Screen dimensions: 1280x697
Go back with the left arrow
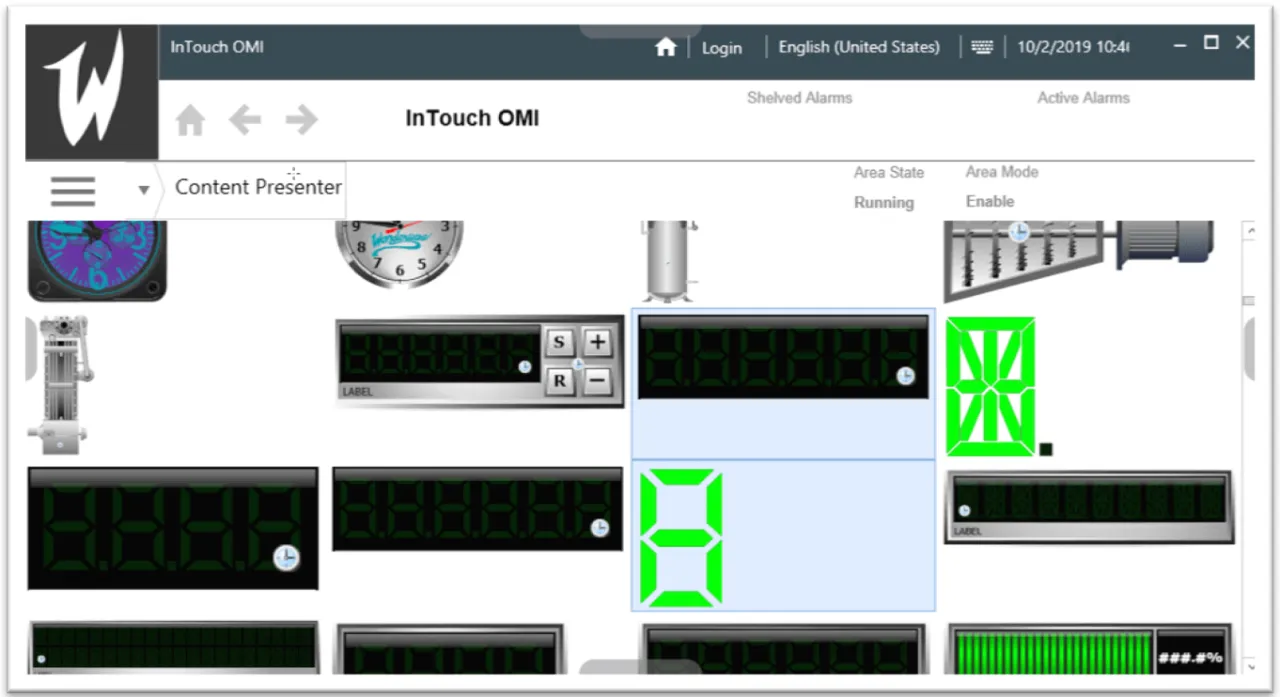(245, 120)
